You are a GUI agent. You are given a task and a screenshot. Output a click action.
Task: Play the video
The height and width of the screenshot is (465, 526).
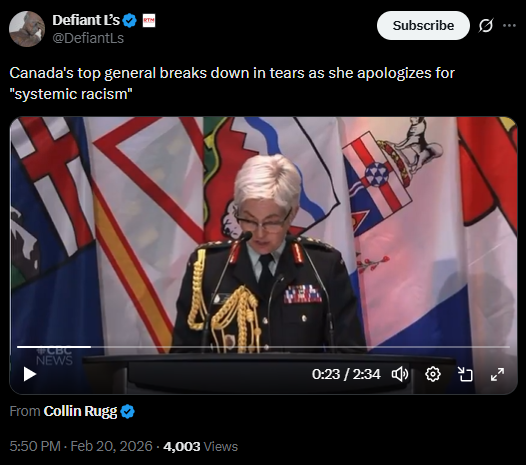point(30,374)
